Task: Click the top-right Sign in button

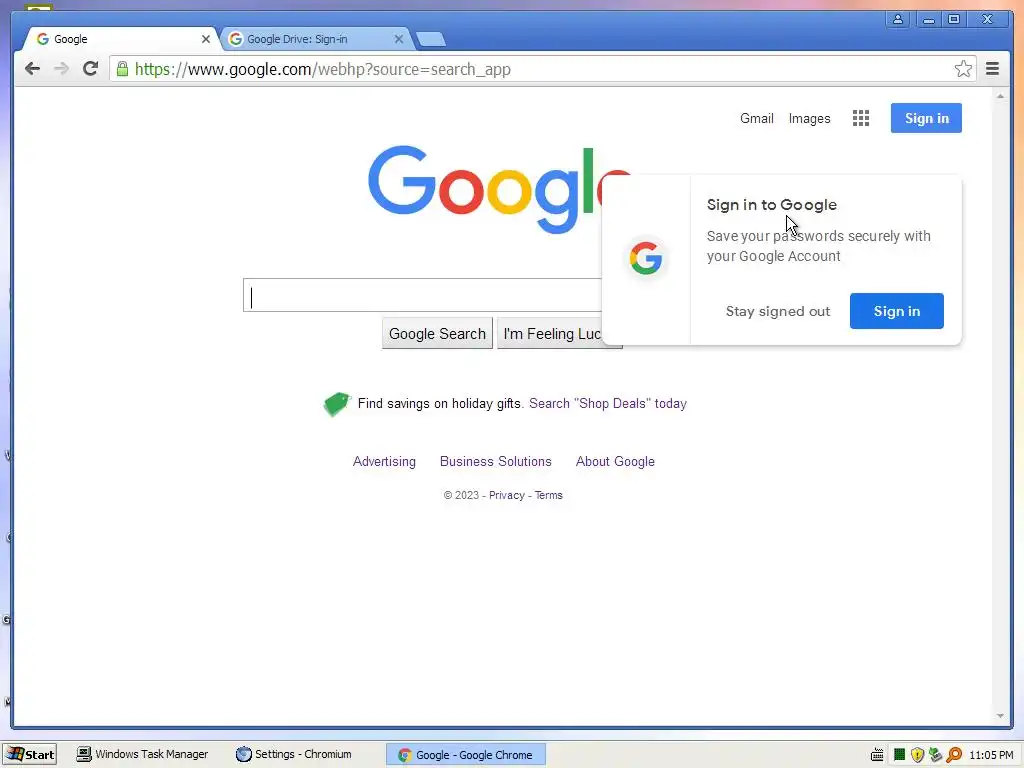Action: coord(926,118)
